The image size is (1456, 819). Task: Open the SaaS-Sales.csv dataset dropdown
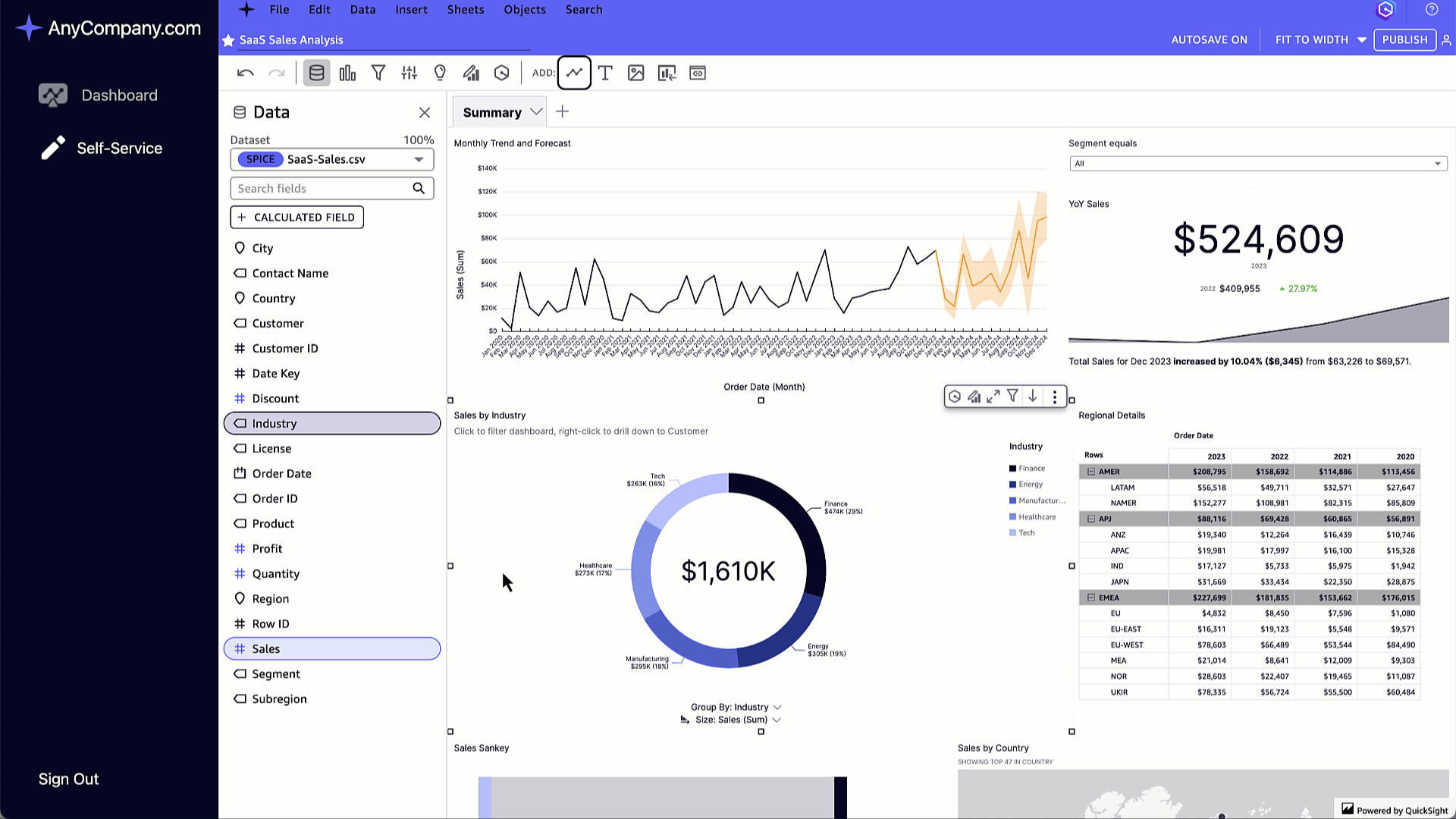click(418, 159)
